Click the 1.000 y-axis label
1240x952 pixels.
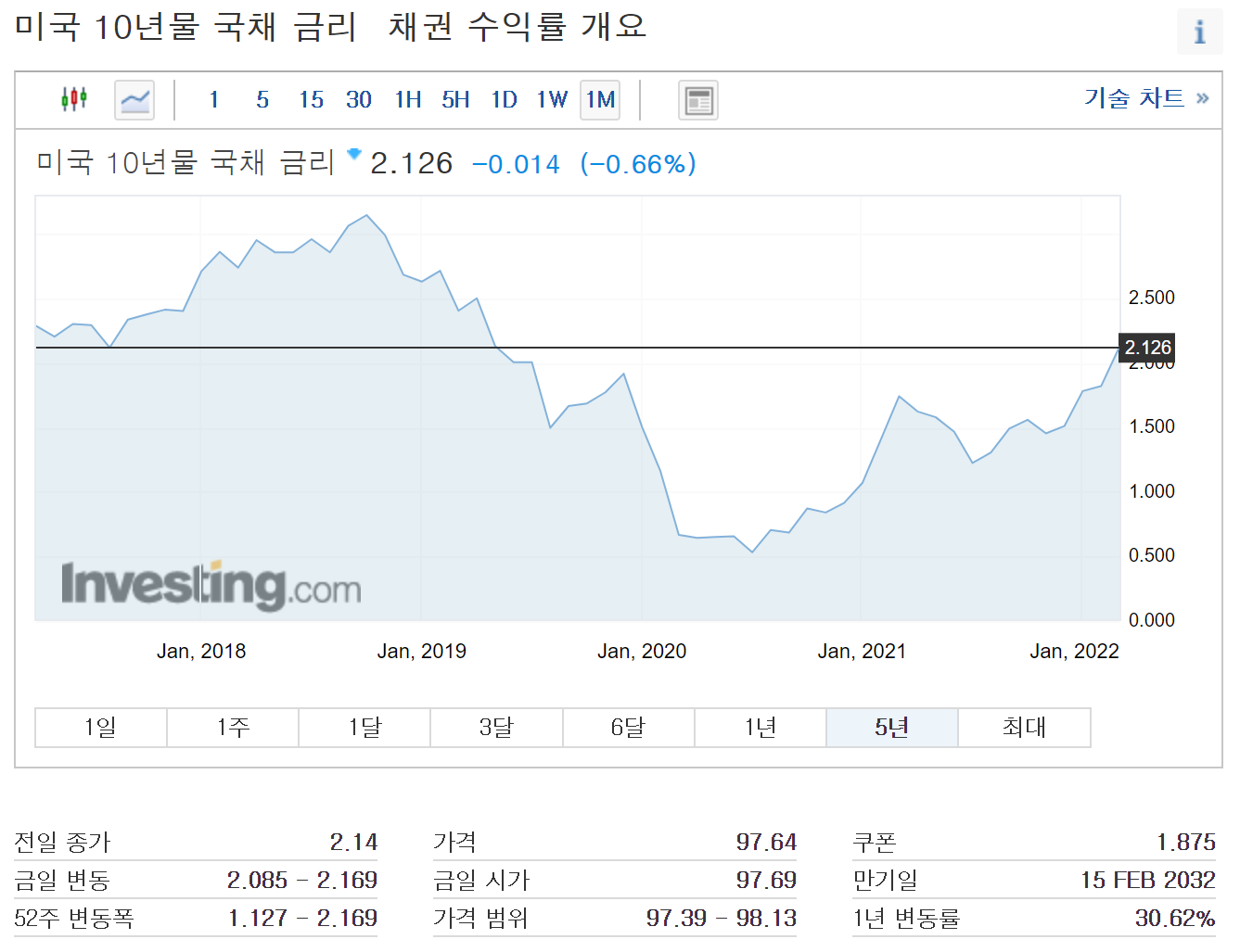(1152, 491)
